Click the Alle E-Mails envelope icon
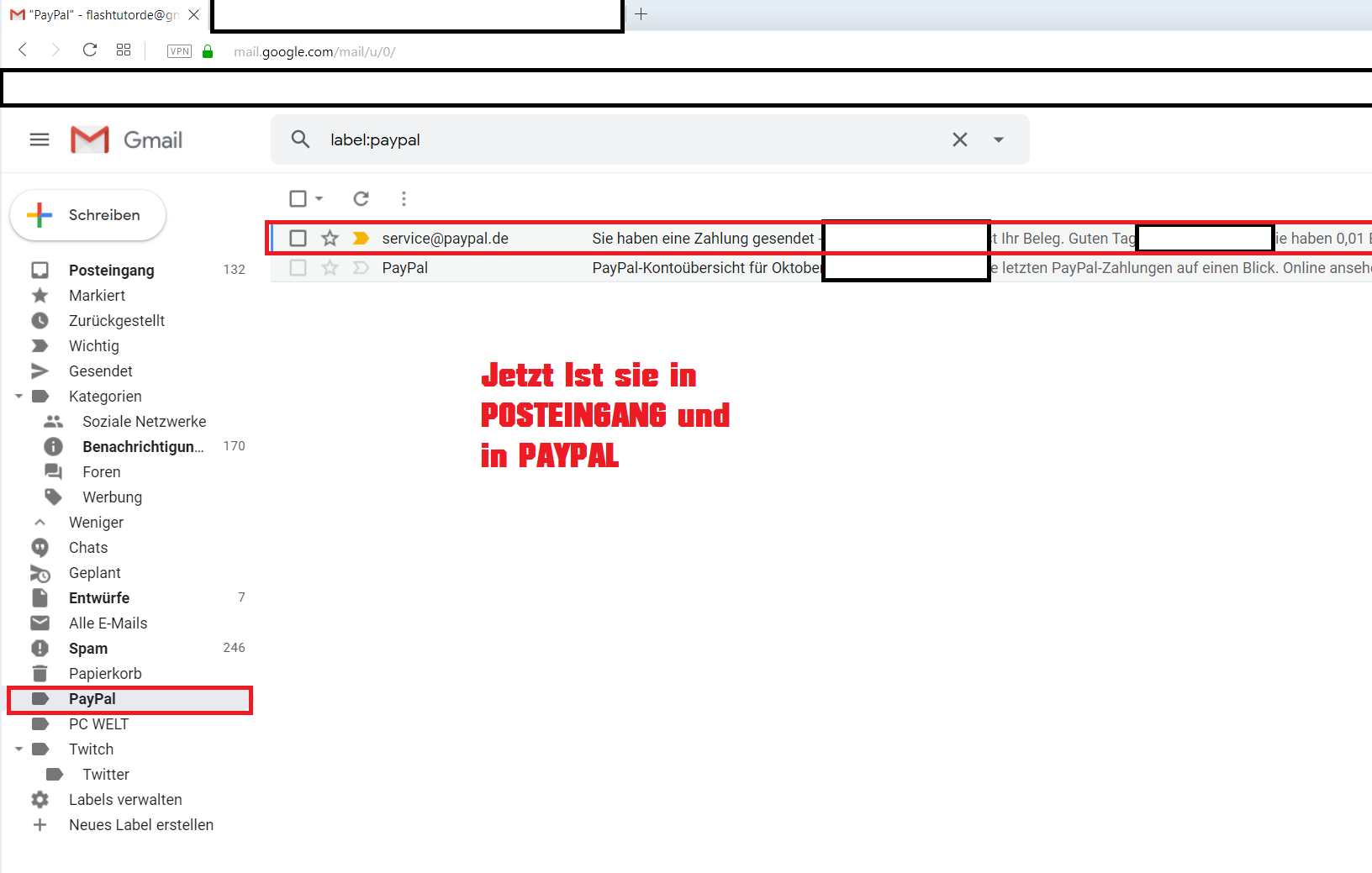This screenshot has height=873, width=1372. 40,623
